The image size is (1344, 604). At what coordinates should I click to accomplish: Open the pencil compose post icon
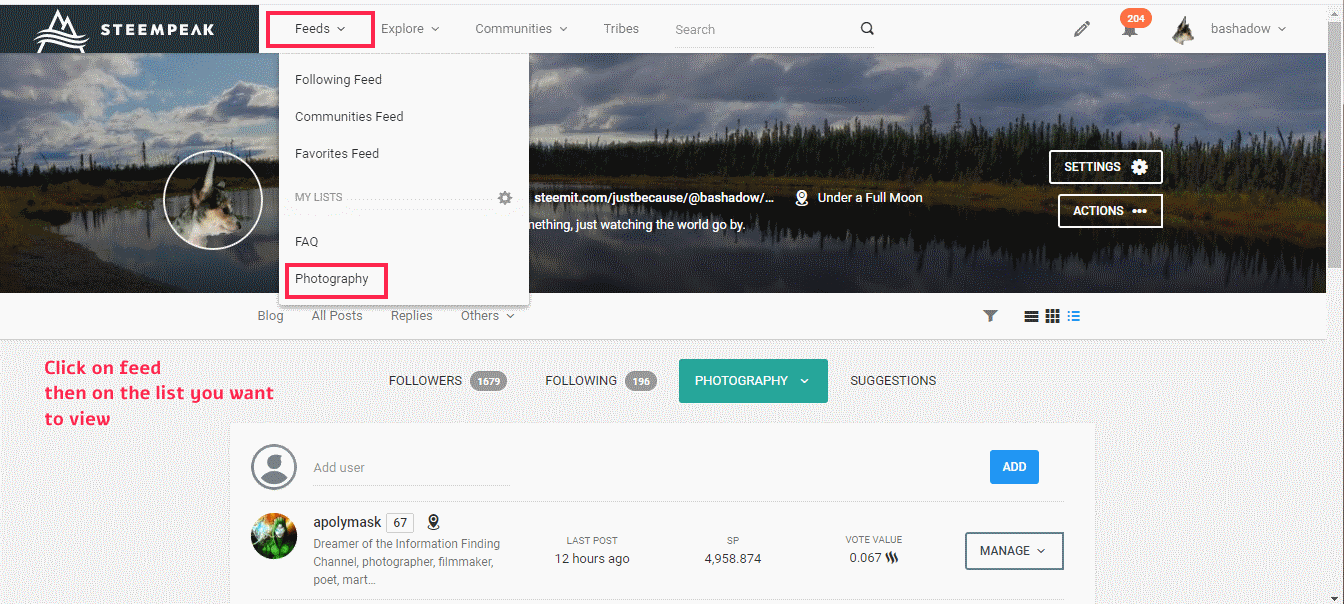pyautogui.click(x=1081, y=29)
